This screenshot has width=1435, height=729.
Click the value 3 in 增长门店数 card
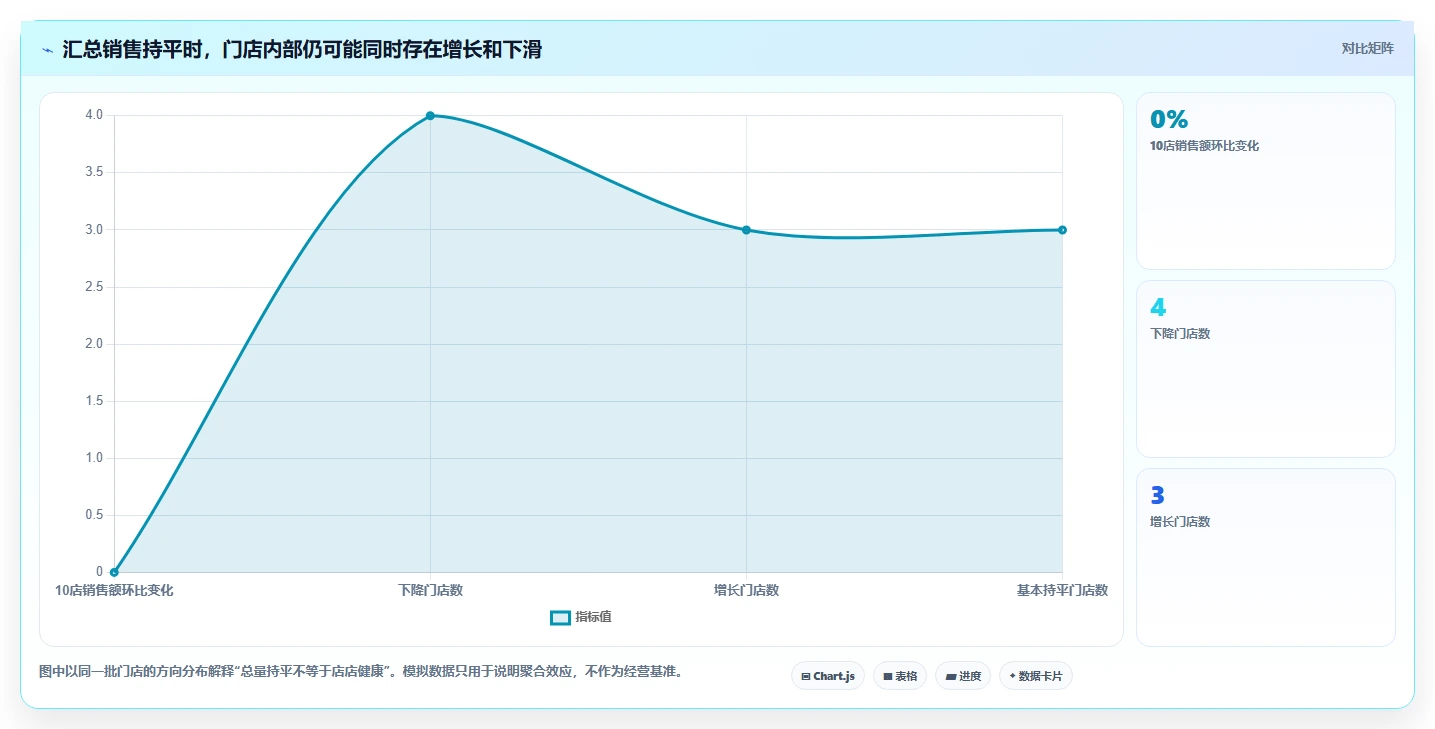pos(1158,496)
